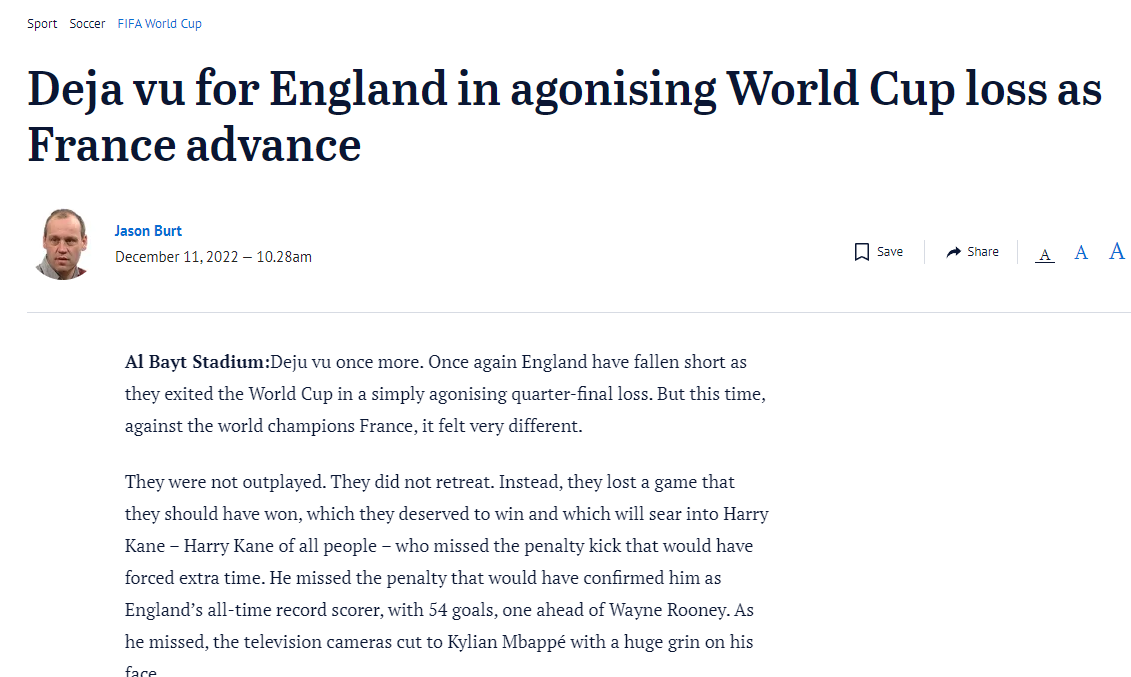Click the bold 'Al Bayt Stadium:' dateline
Viewport: 1131px width, 677px height.
point(197,362)
